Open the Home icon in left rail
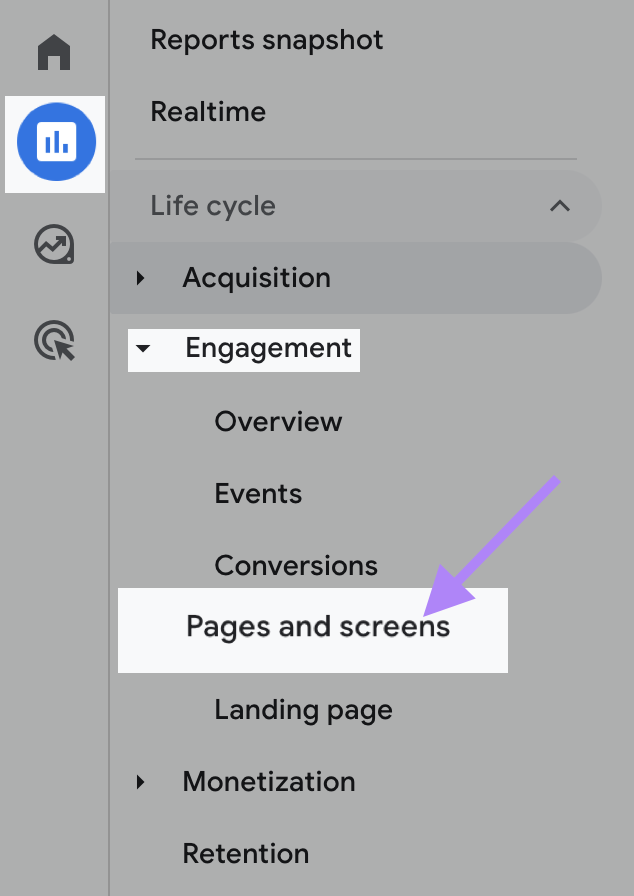This screenshot has height=896, width=634. [x=54, y=52]
